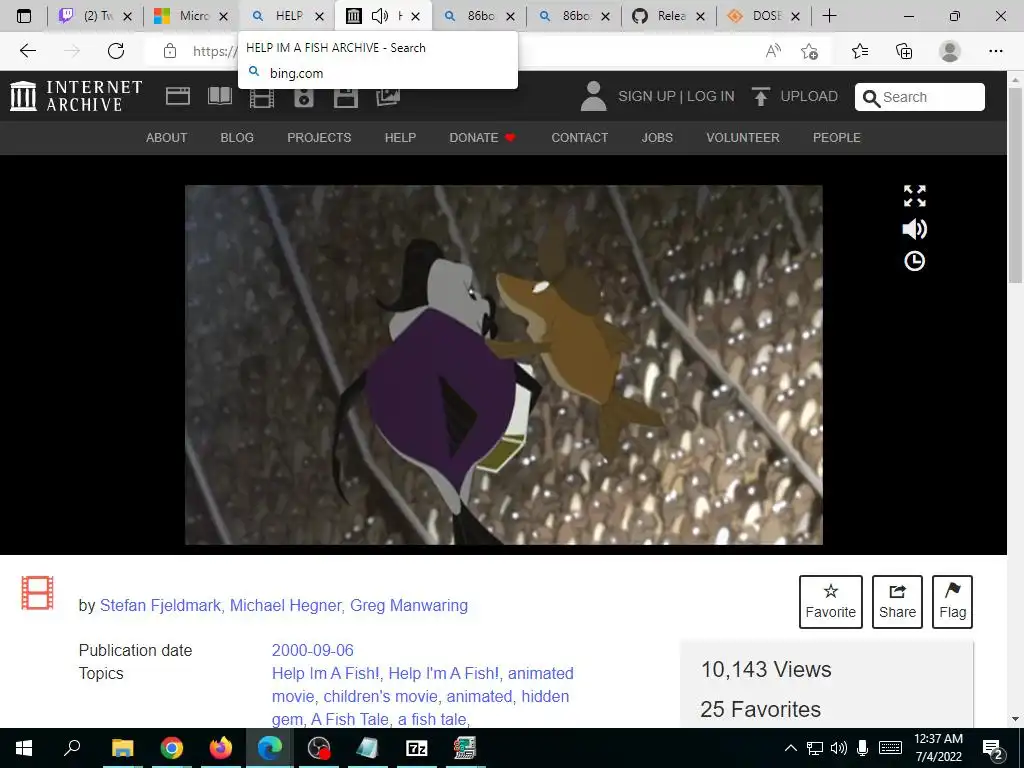Viewport: 1024px width, 768px height.
Task: Click the browser profile avatar
Action: (x=950, y=51)
